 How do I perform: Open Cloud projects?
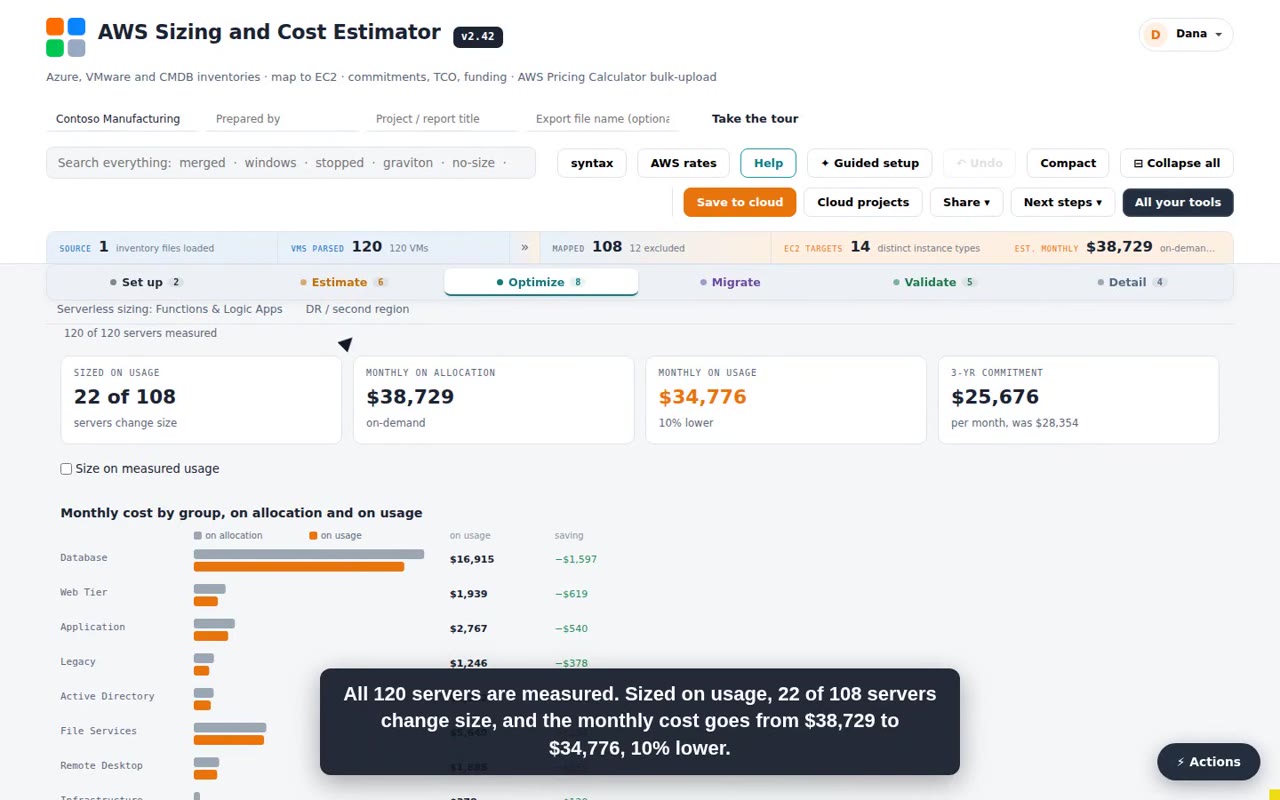863,202
